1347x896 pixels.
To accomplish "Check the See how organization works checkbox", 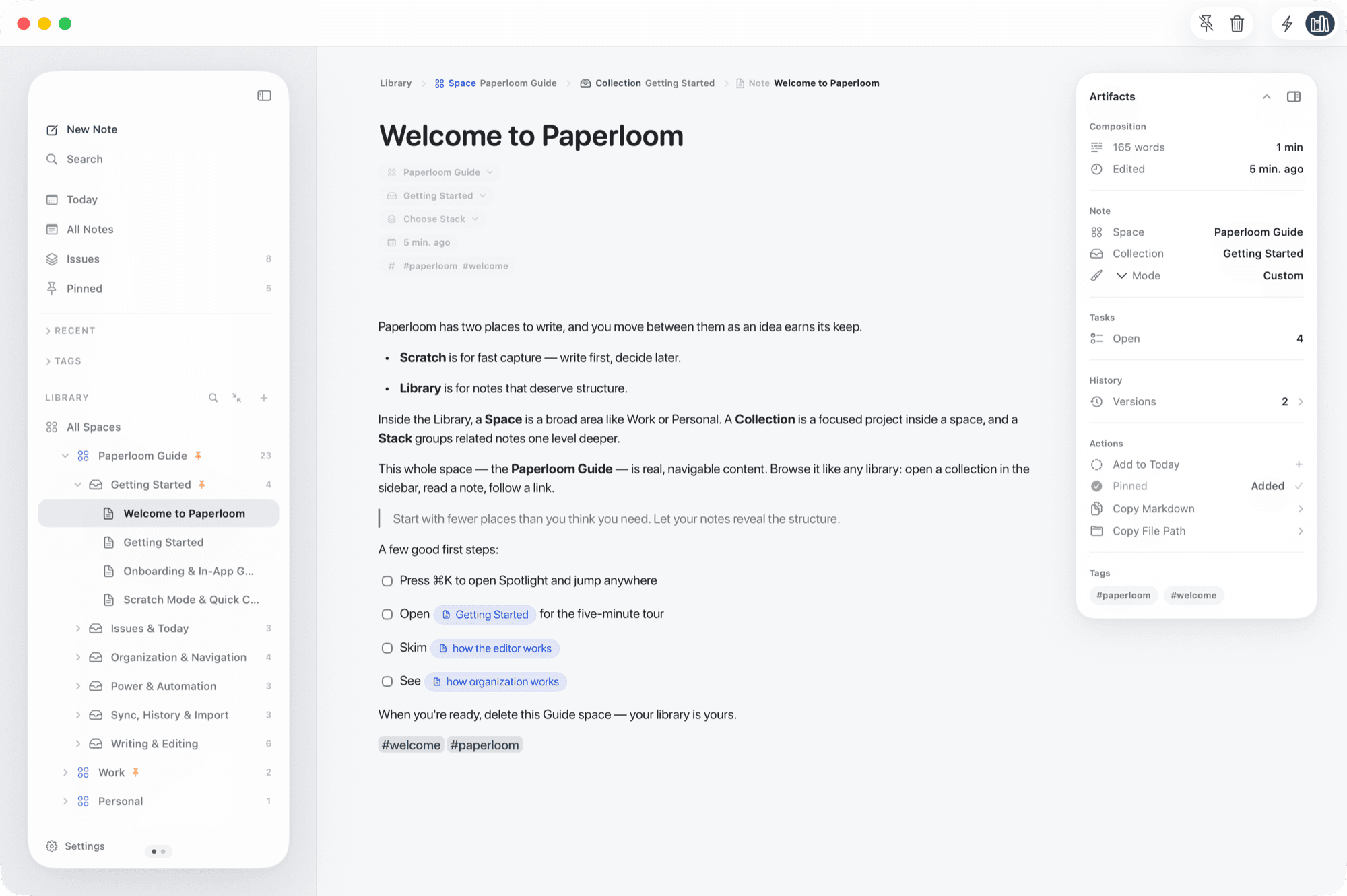I will tap(387, 681).
